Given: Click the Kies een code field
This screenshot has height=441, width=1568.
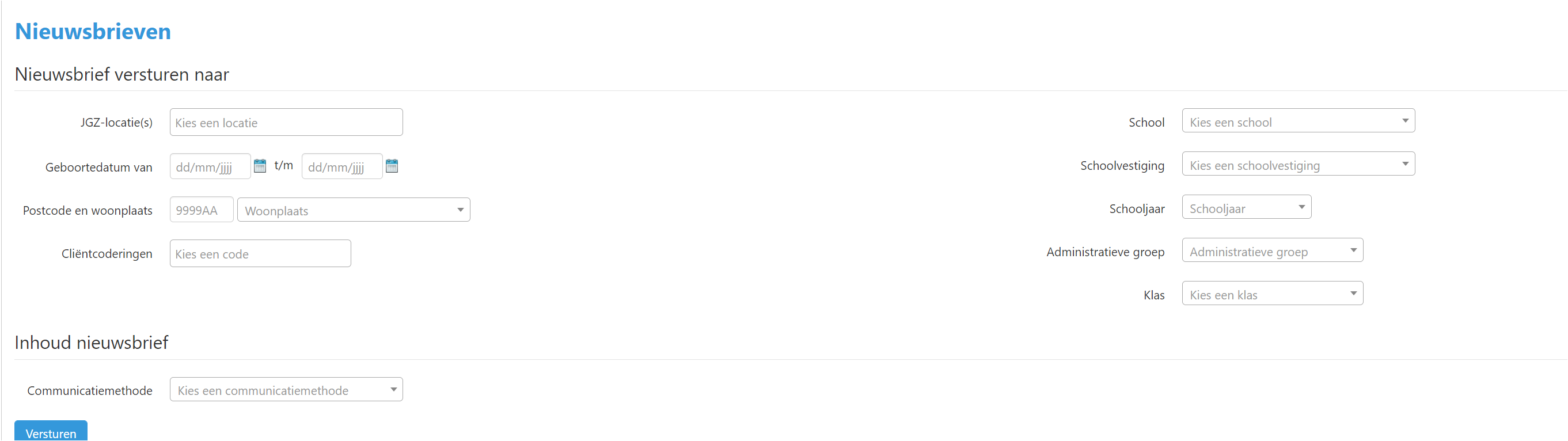Looking at the screenshot, I should (260, 254).
